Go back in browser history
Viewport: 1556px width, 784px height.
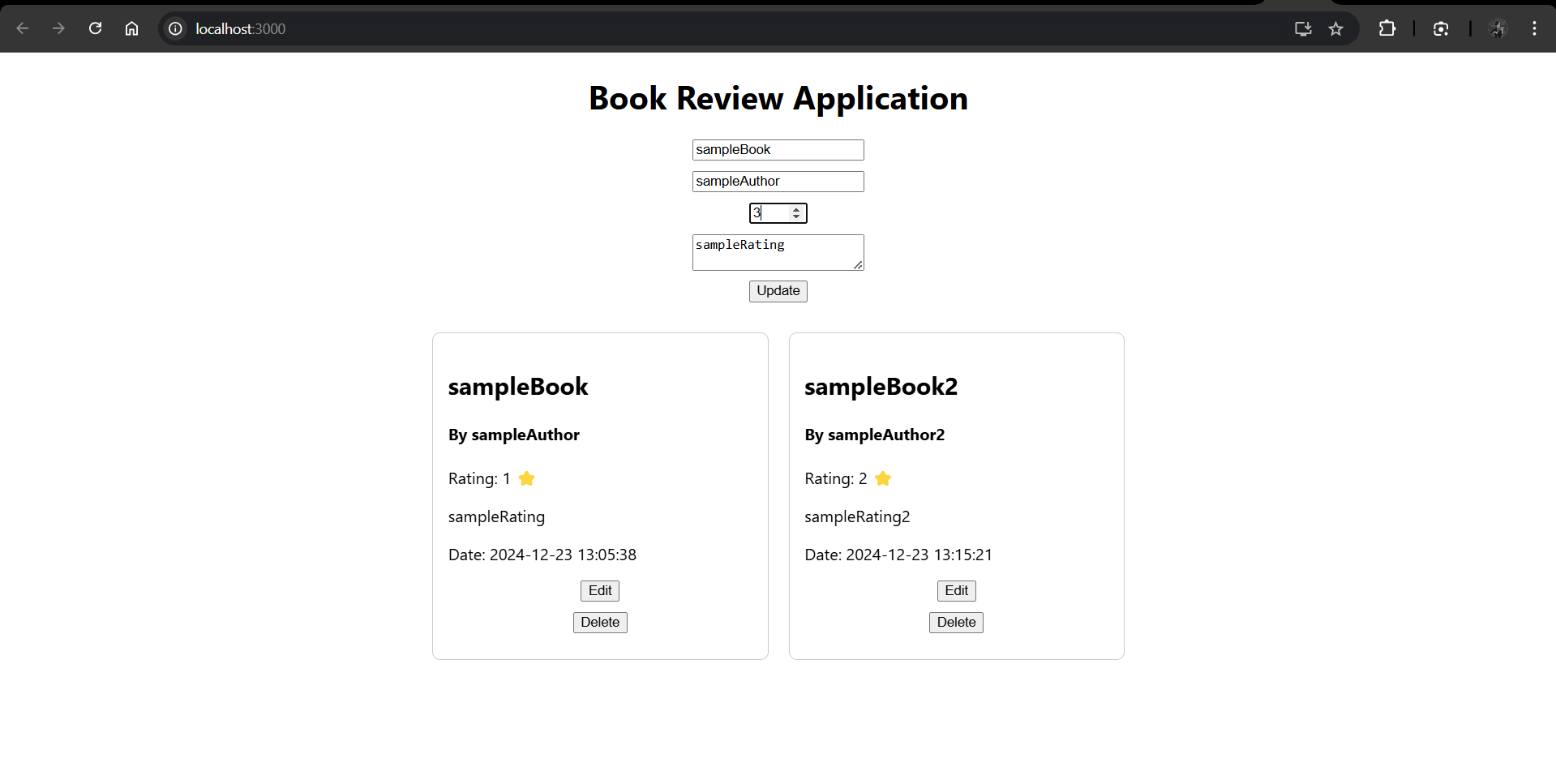pos(23,28)
